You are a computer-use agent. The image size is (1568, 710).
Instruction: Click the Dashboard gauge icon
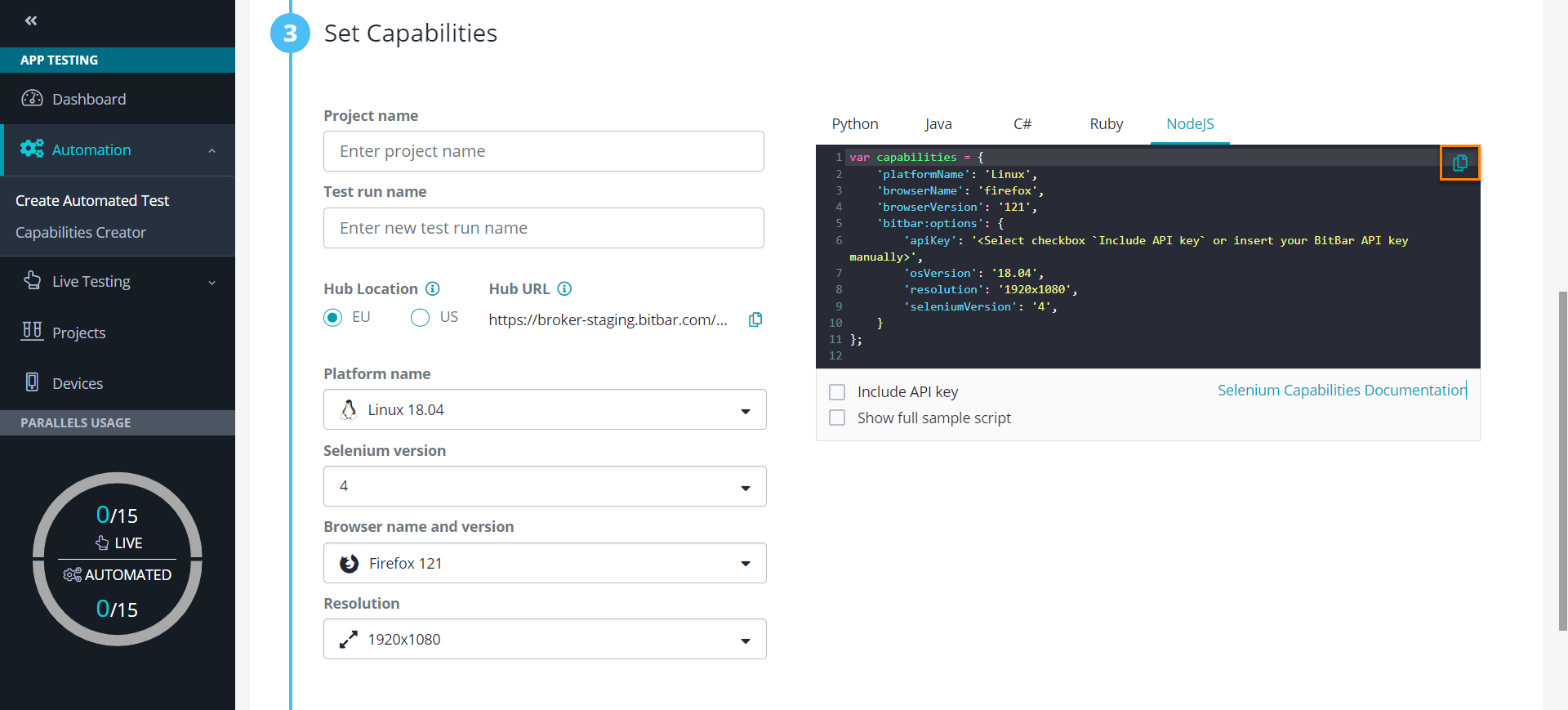click(32, 99)
